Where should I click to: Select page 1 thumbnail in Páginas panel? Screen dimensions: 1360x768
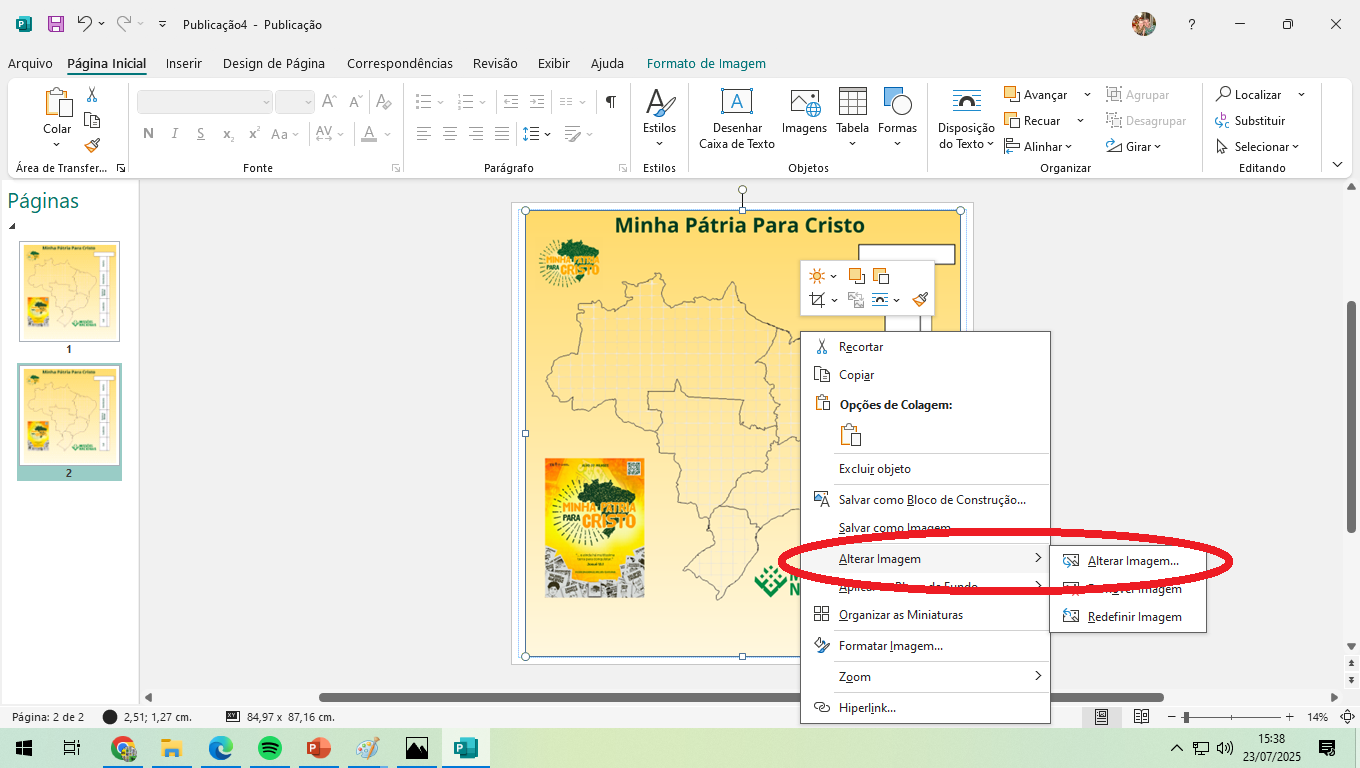(69, 291)
